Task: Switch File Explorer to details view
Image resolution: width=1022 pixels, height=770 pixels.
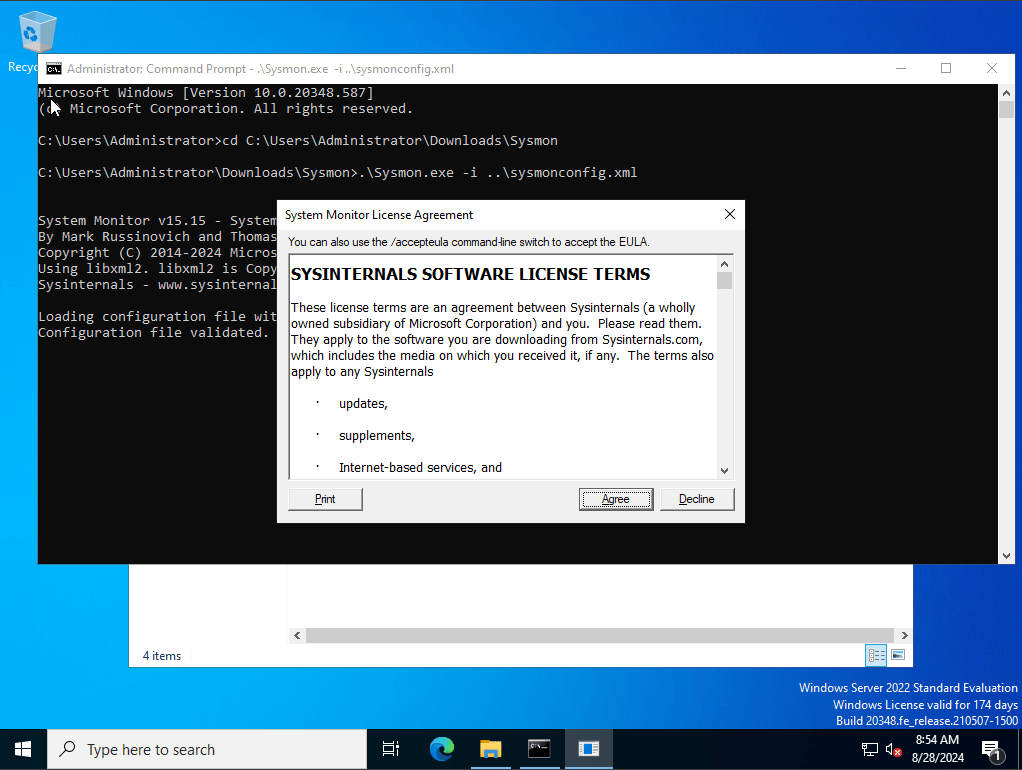Action: (x=876, y=655)
